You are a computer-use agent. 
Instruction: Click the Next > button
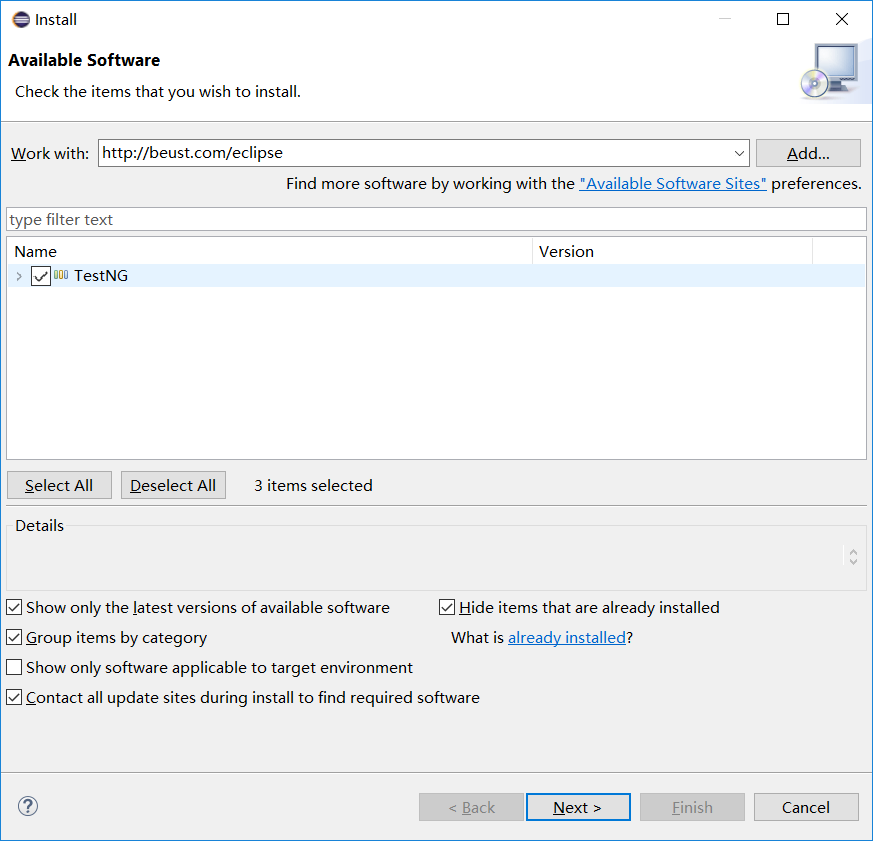(x=578, y=807)
